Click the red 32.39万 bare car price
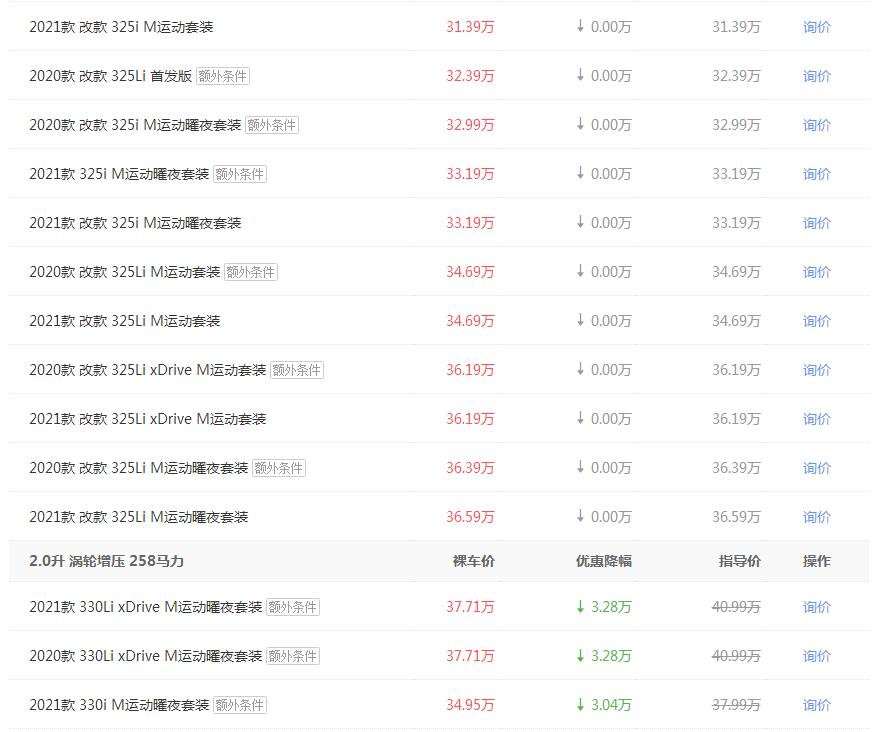 [x=470, y=76]
